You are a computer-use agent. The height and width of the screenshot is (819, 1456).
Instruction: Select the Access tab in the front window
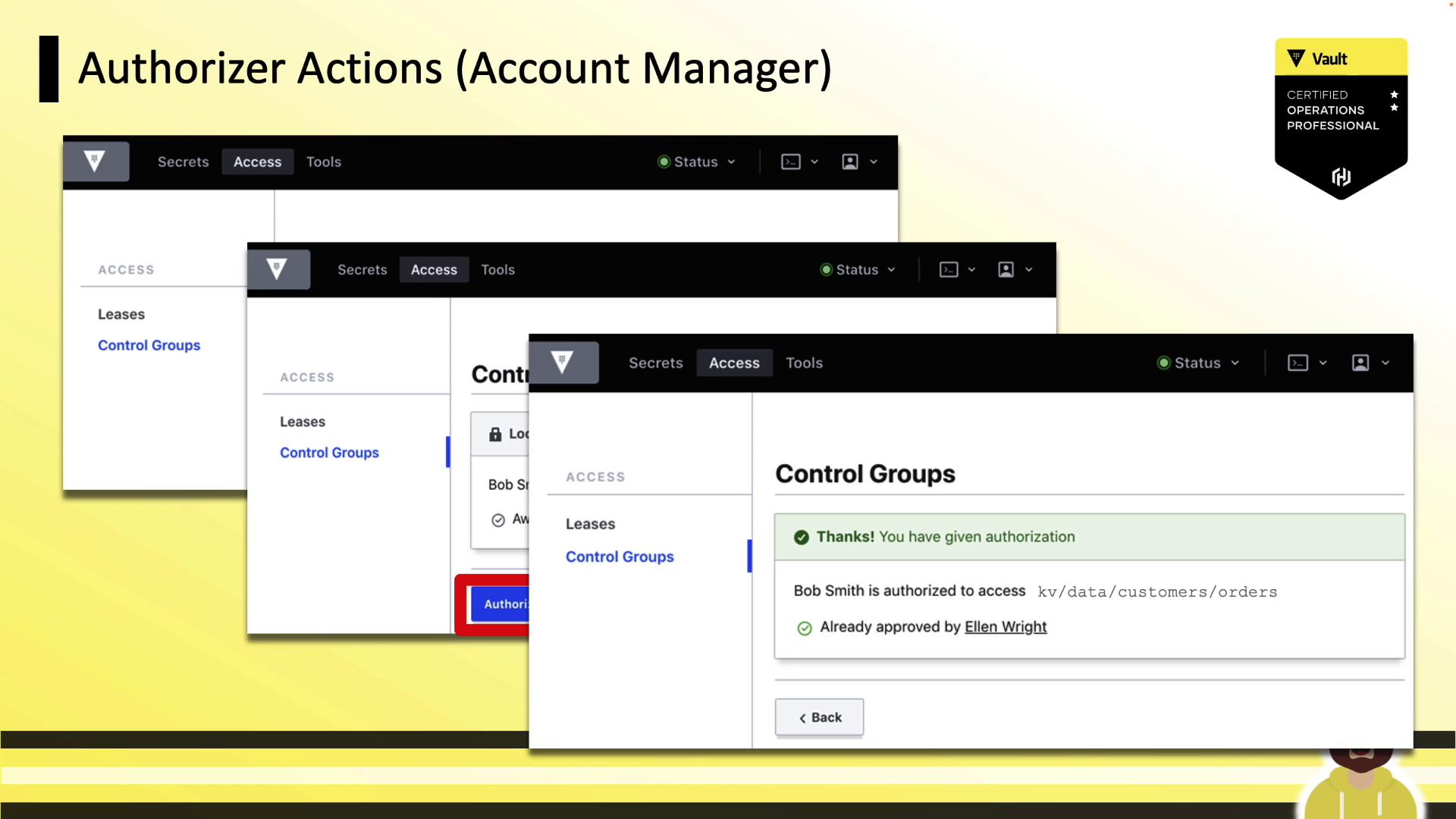coord(734,363)
